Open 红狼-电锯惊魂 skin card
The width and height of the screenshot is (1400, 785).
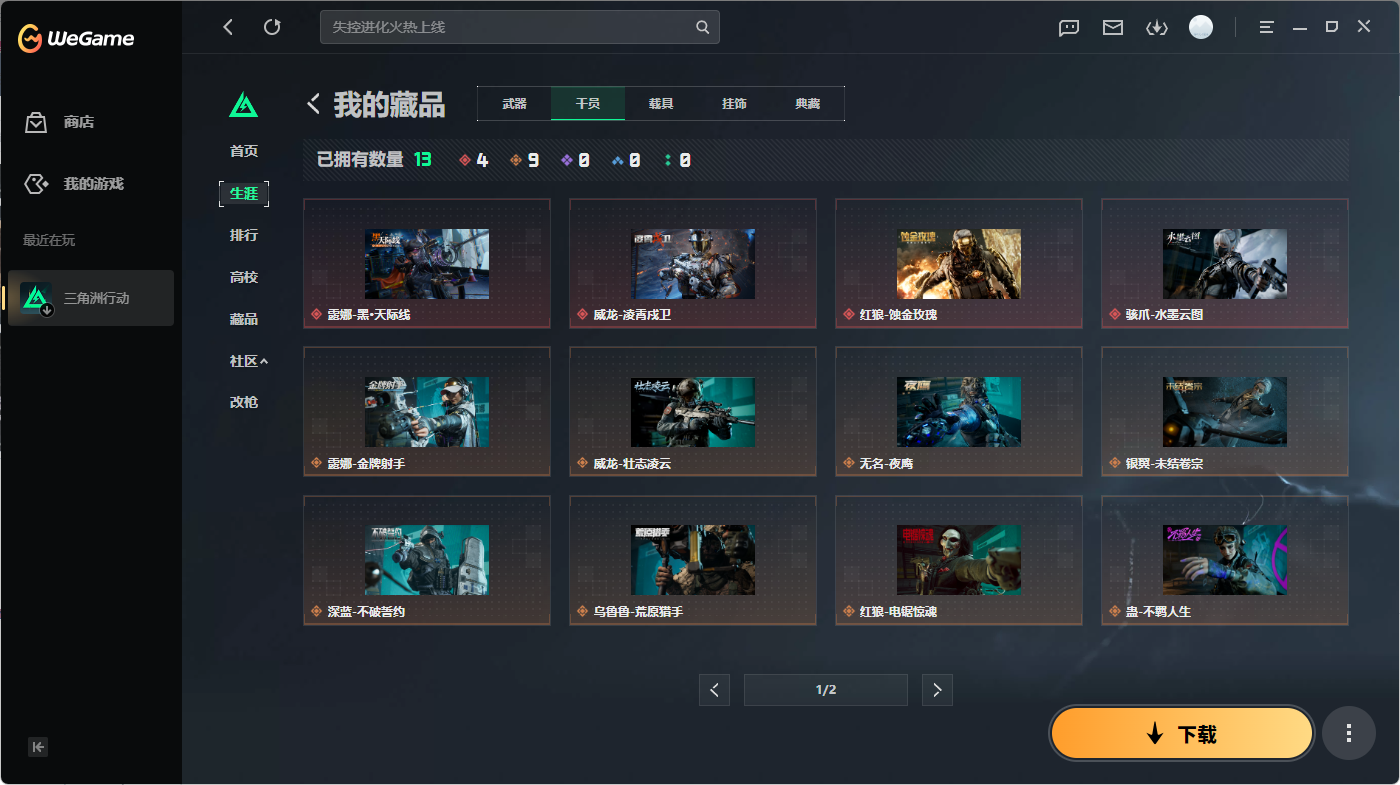(x=959, y=560)
